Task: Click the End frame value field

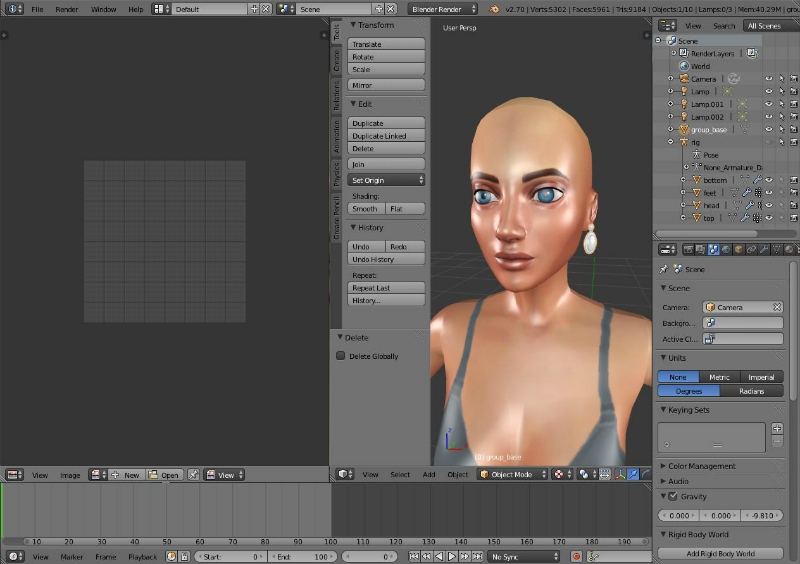Action: pos(303,556)
